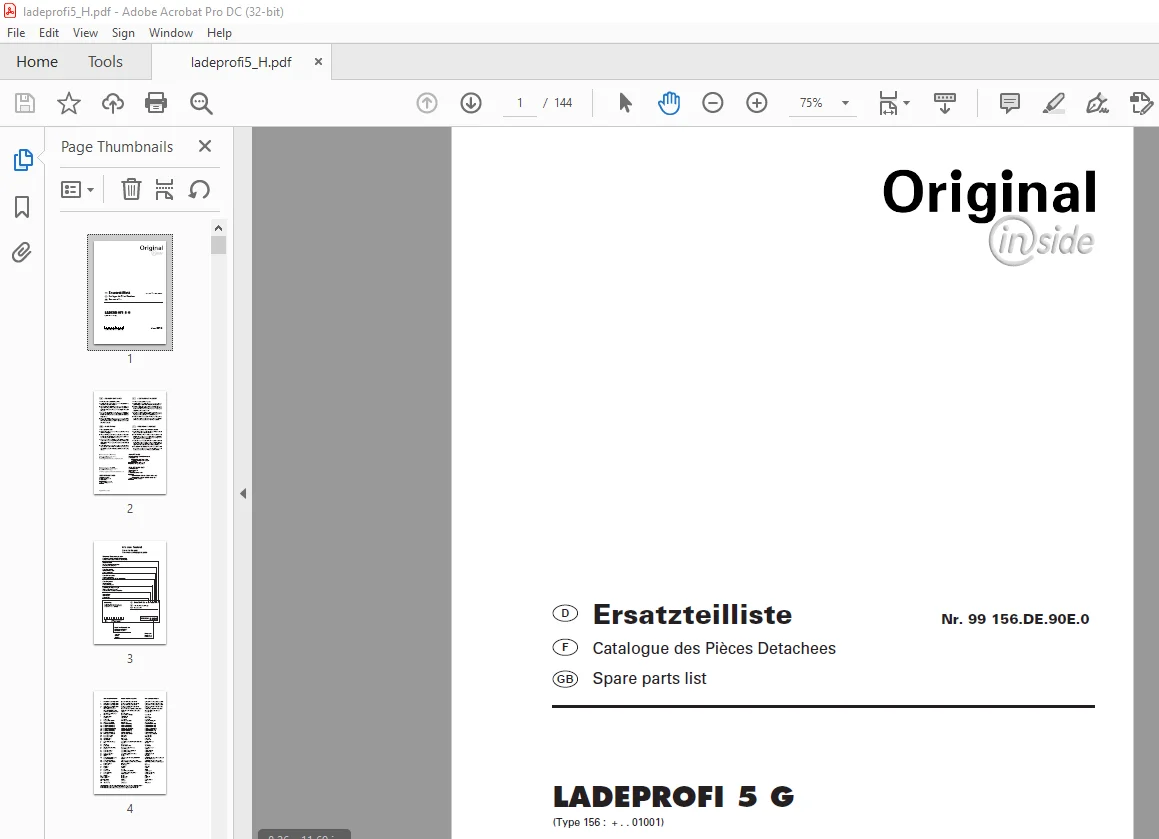Screen dimensions: 1159x839
Task: Select page 1 thumbnail
Action: pos(130,292)
